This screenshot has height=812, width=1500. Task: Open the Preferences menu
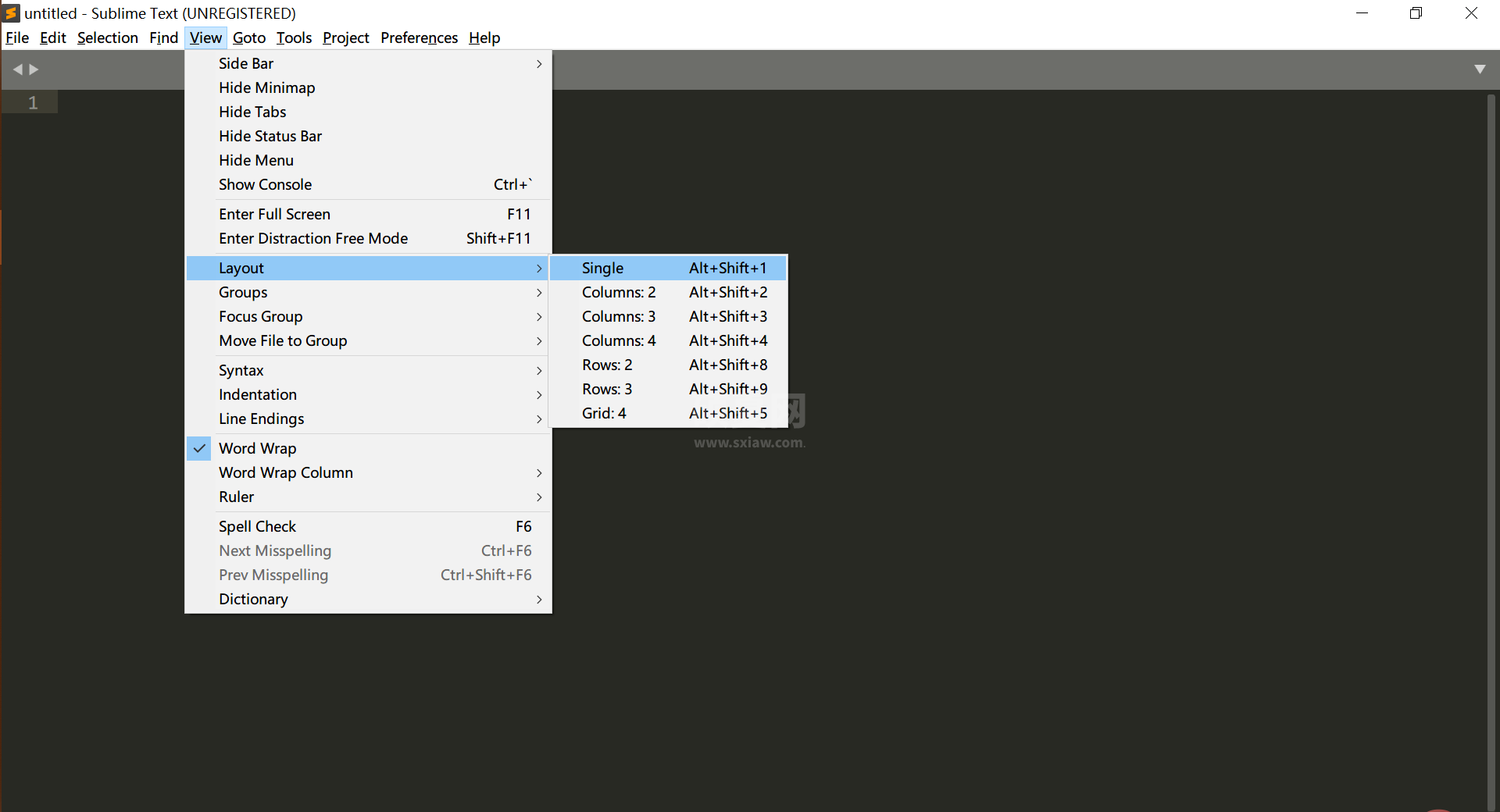[x=420, y=37]
